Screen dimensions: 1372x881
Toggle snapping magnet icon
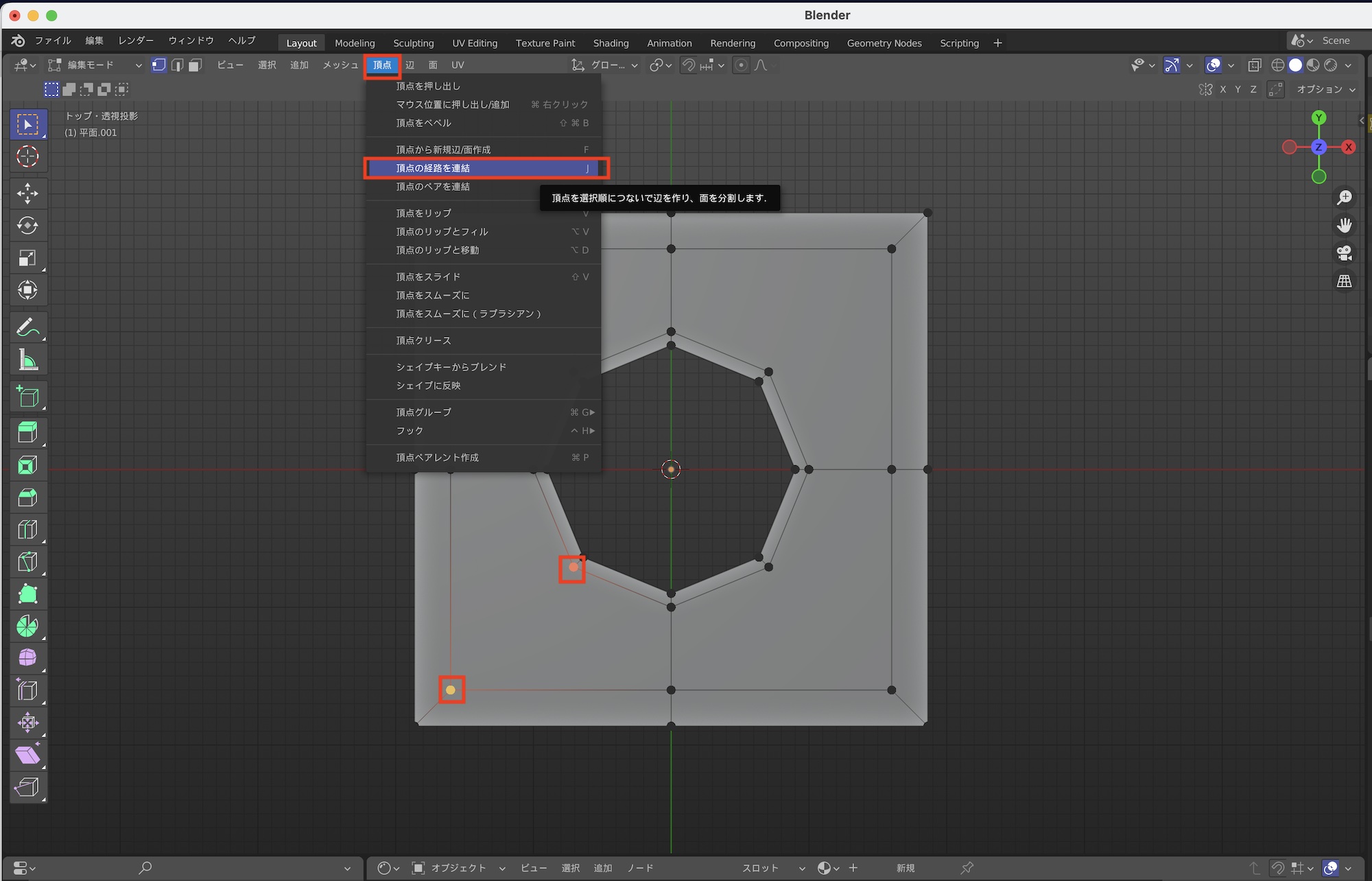point(688,65)
